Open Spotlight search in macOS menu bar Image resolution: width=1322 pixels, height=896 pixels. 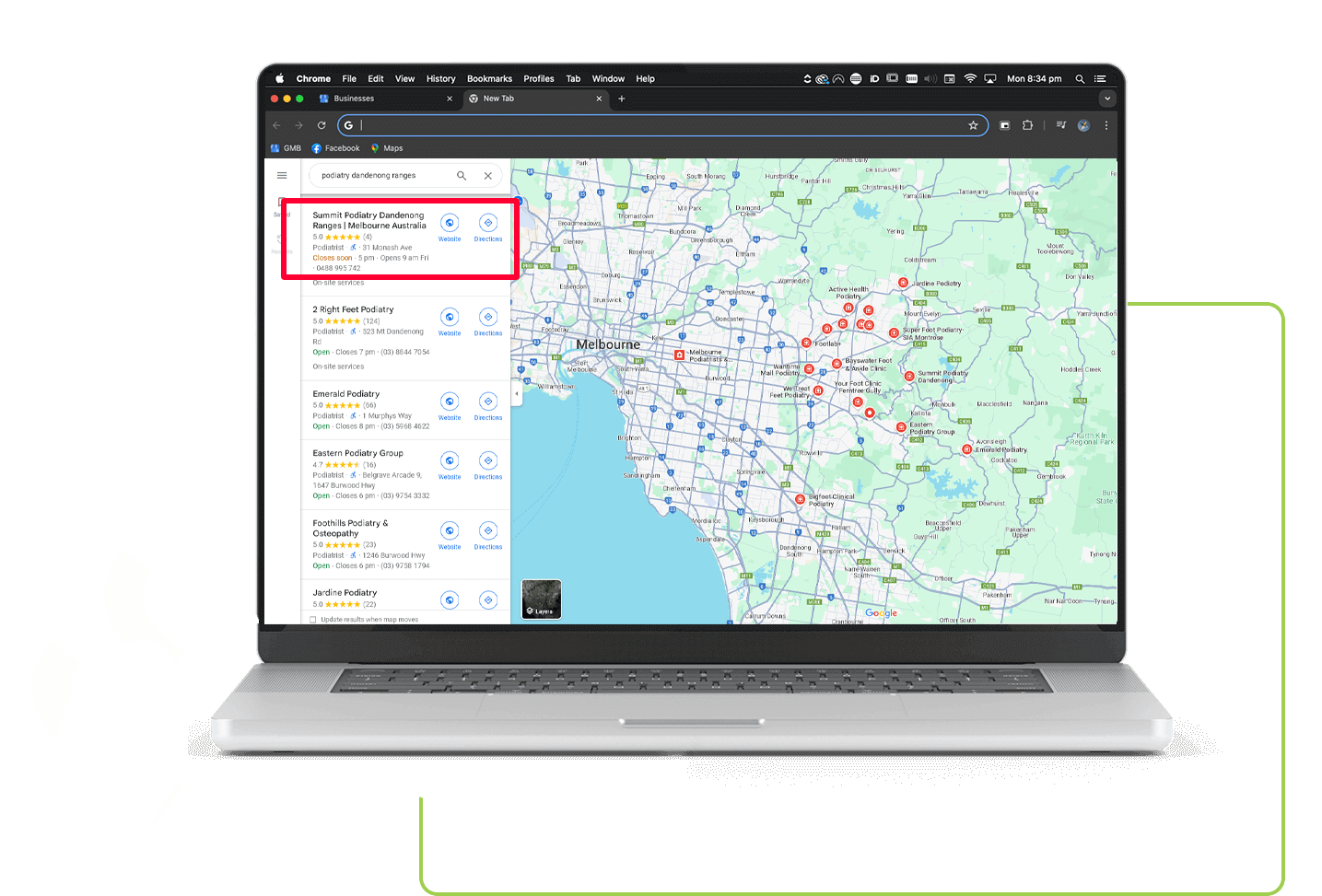pos(1080,78)
